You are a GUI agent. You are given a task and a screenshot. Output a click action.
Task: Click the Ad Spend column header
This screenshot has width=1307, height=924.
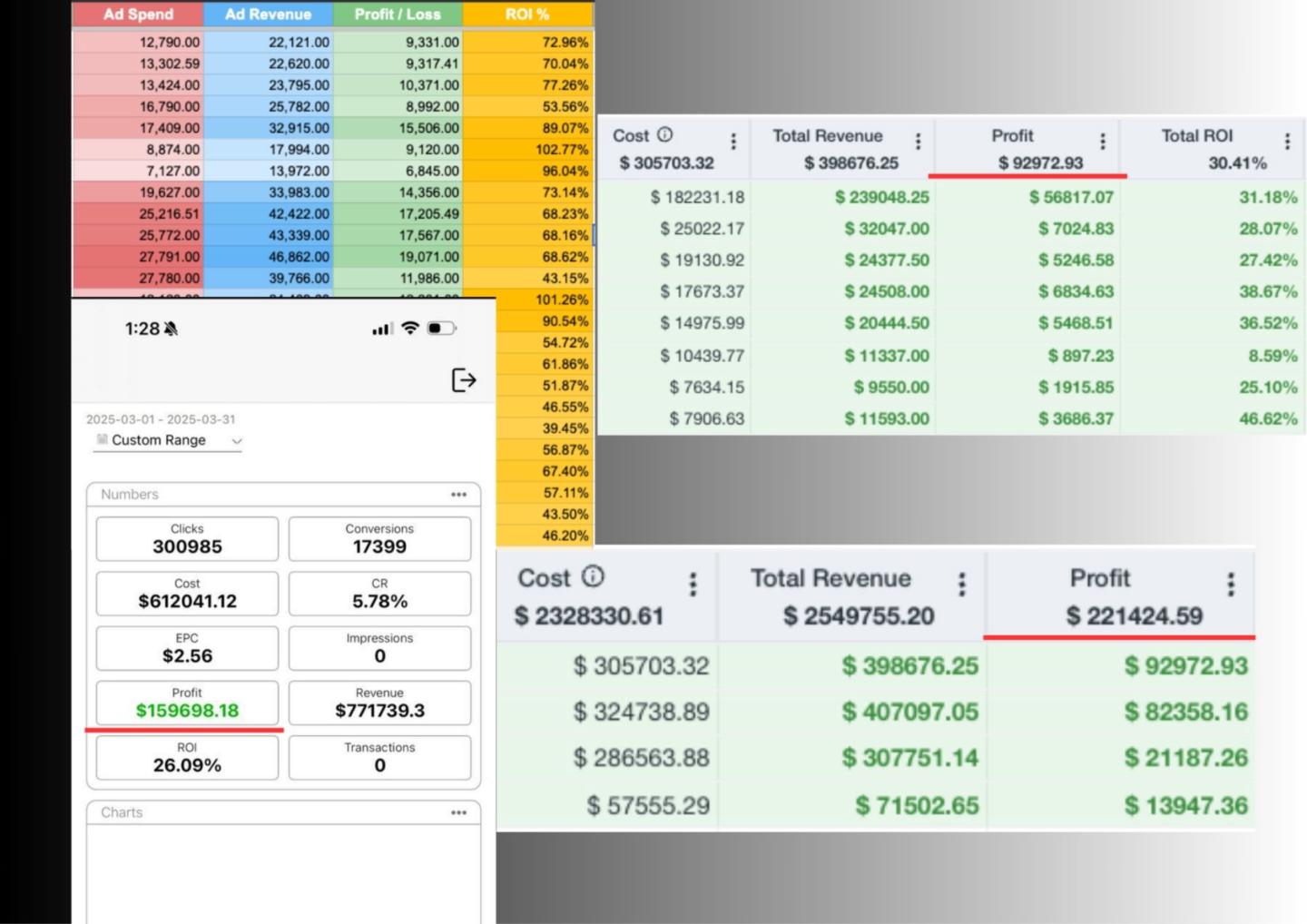(x=138, y=14)
